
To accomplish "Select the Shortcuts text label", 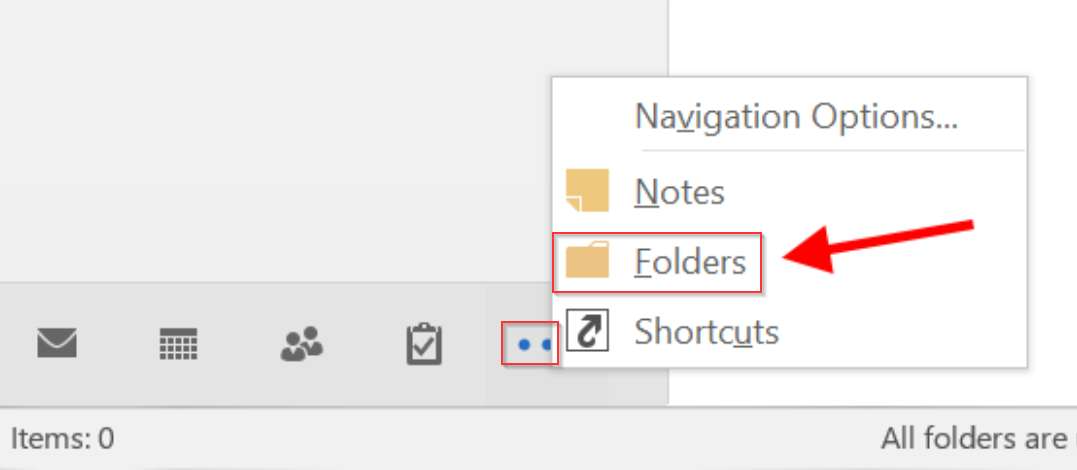I will click(x=707, y=331).
